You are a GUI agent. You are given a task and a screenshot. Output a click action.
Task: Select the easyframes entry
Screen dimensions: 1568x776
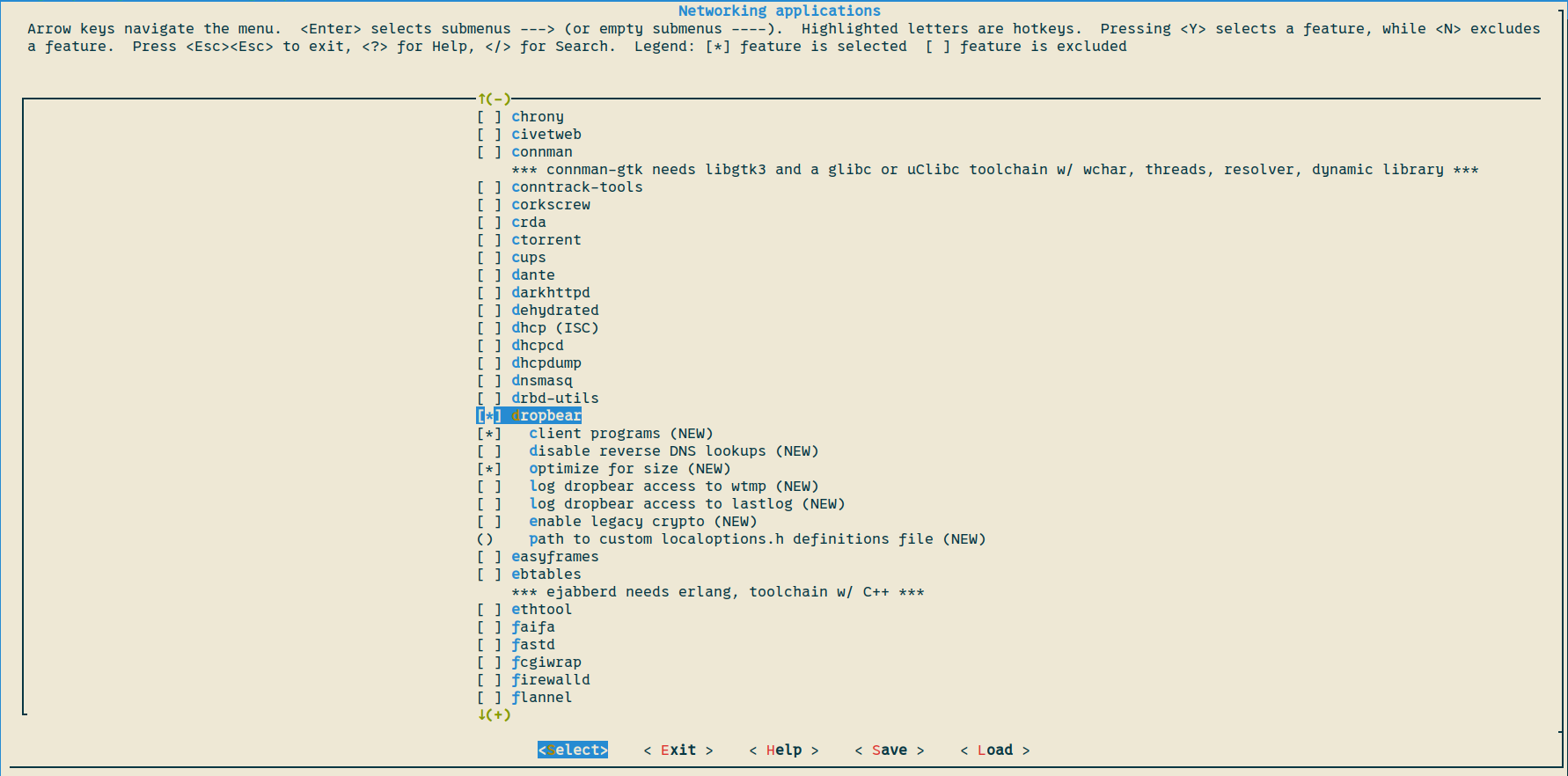(x=538, y=556)
